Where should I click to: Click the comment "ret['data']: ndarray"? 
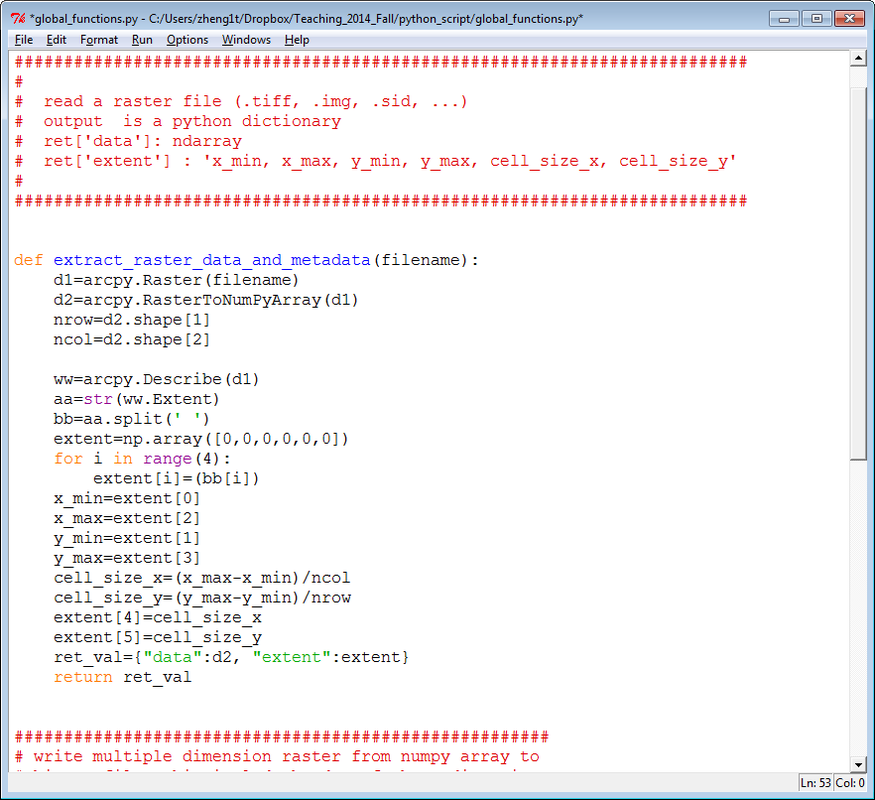(143, 141)
